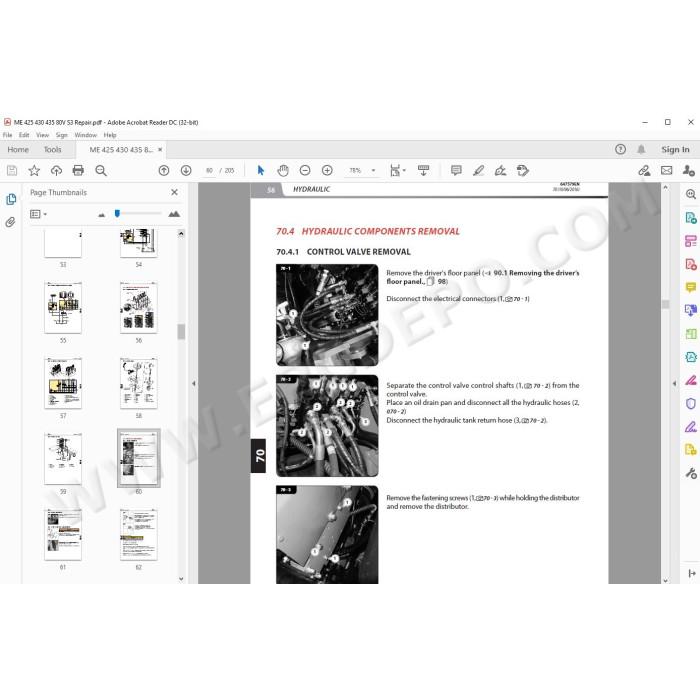
Task: Collapse the left navigation pane arrow
Action: pyautogui.click(x=193, y=383)
